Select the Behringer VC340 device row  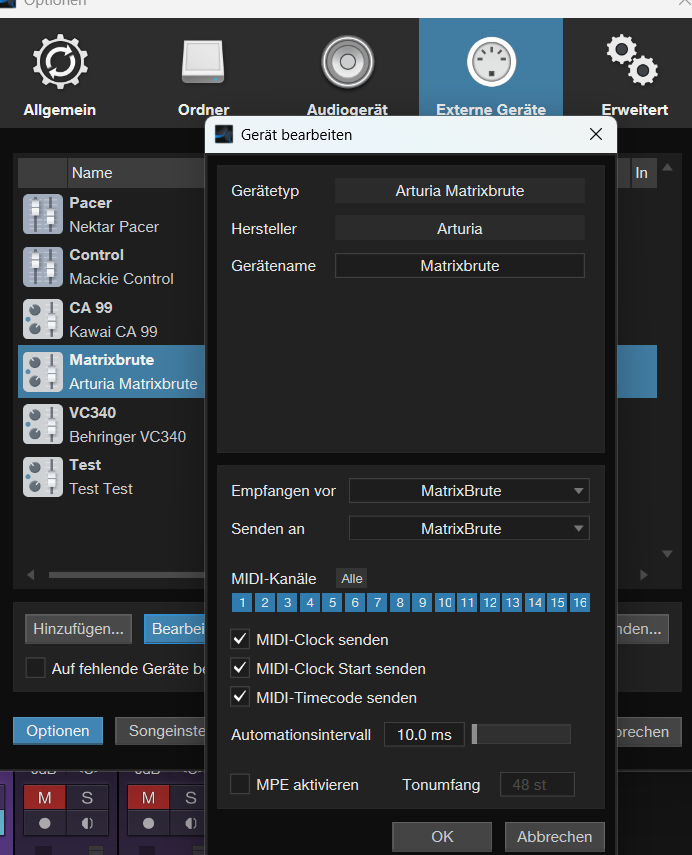[x=111, y=424]
